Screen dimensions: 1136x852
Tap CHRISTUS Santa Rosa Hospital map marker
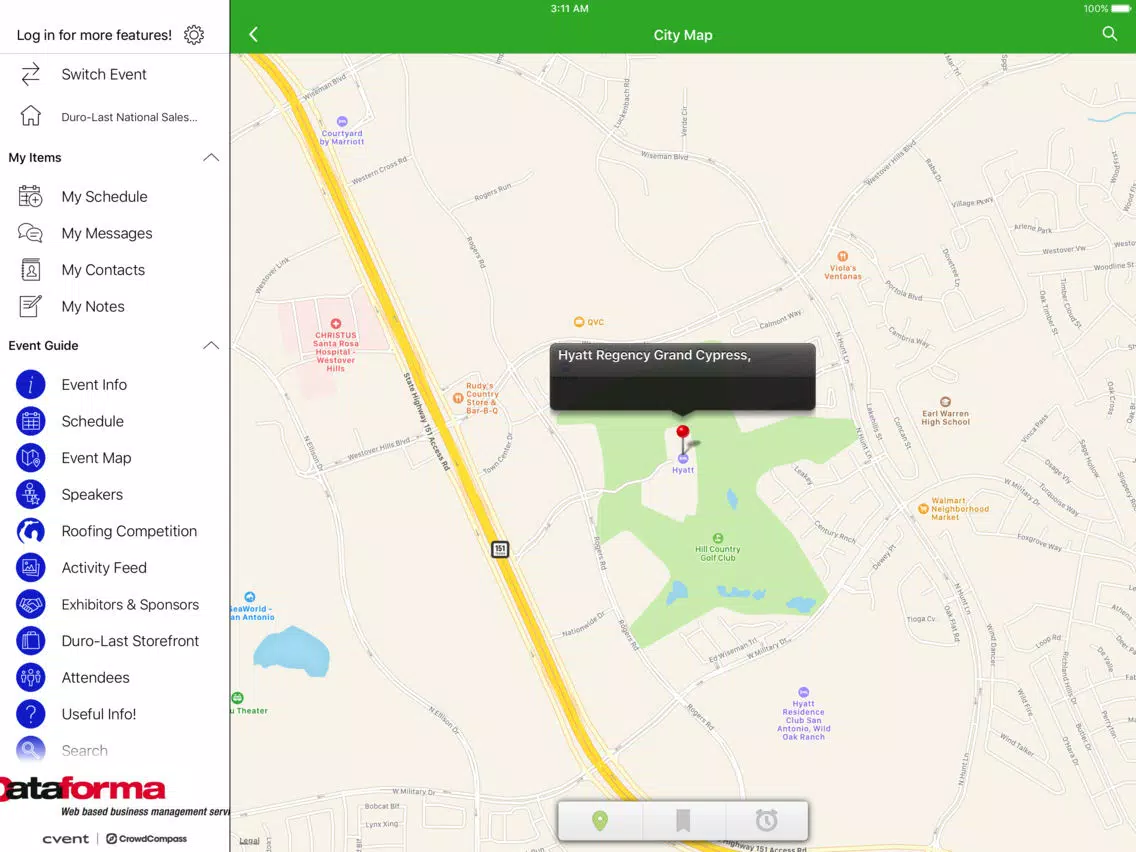[x=335, y=346]
